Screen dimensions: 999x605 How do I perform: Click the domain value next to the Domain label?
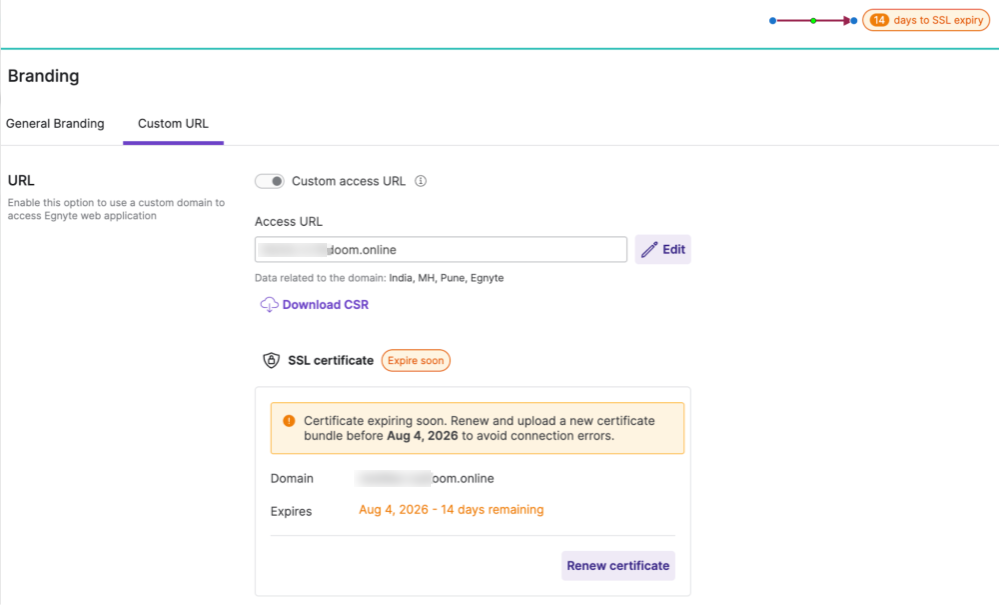(x=424, y=478)
